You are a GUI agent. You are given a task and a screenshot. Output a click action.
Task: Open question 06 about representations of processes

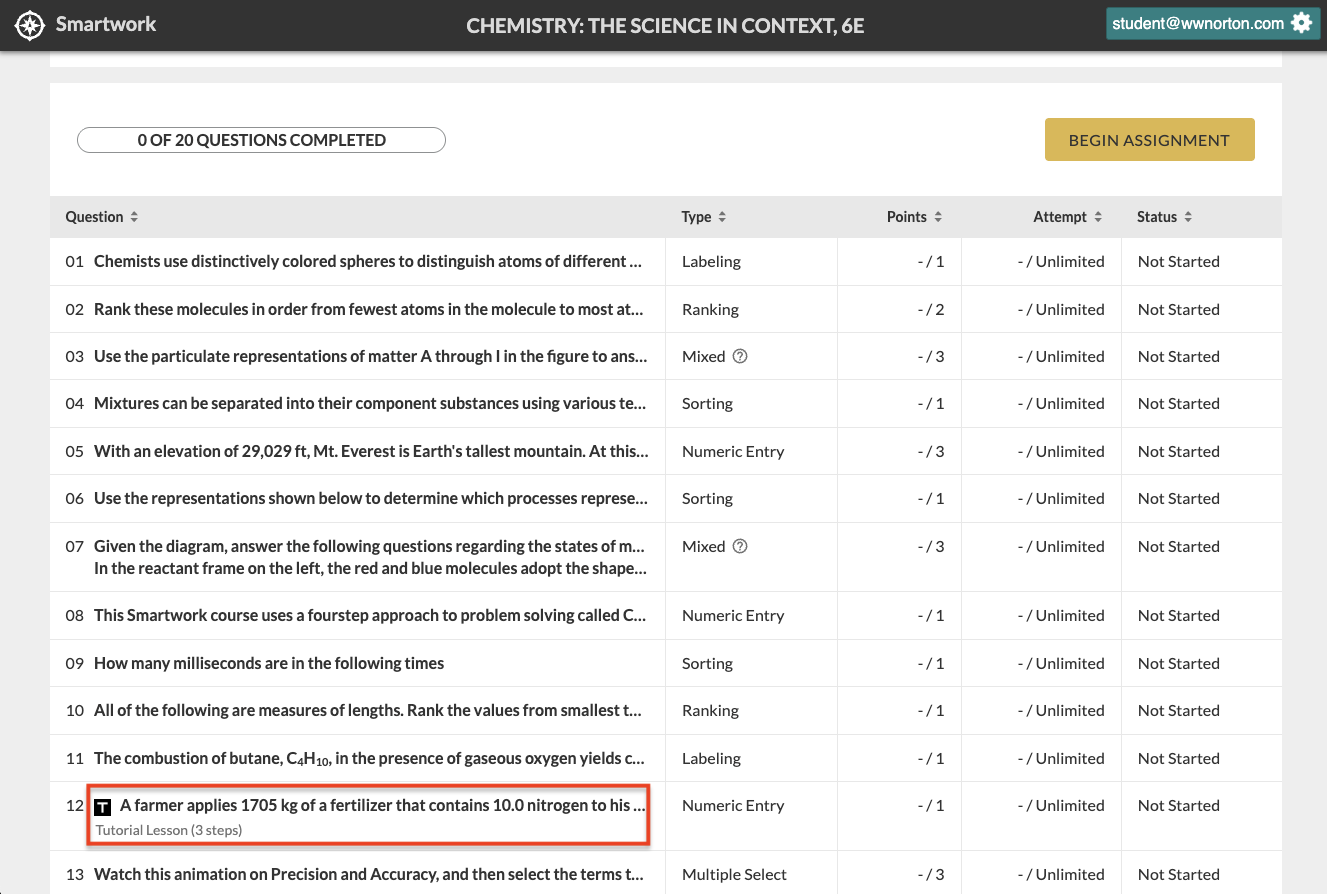tap(371, 499)
